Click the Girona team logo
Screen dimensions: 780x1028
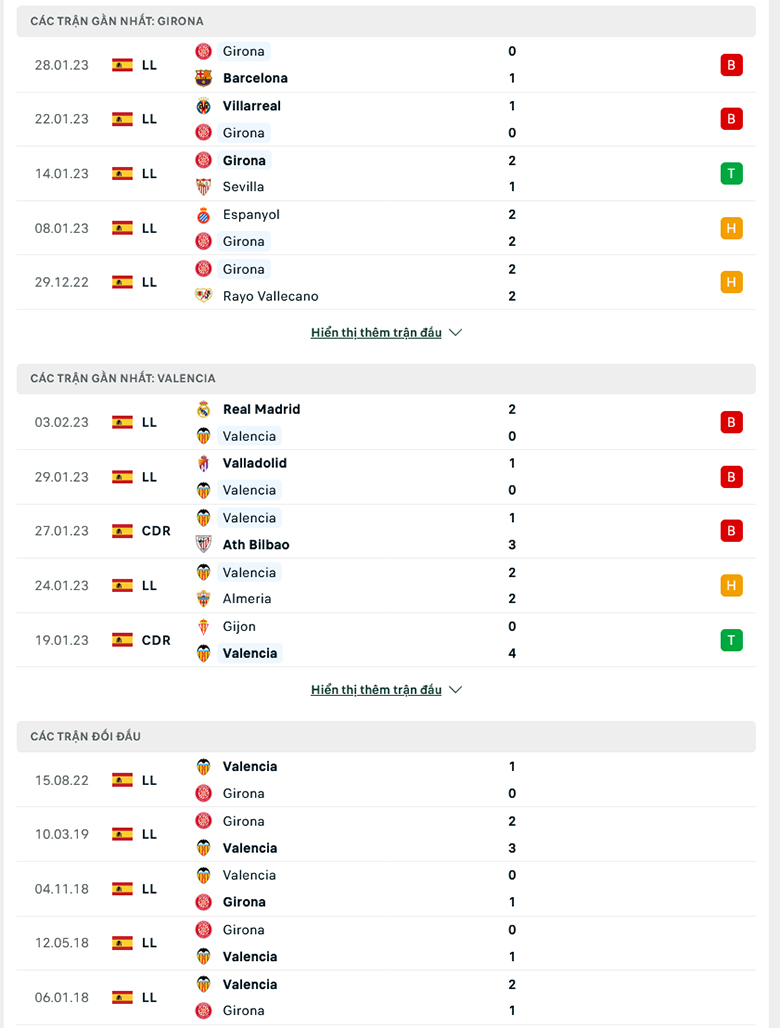[x=204, y=51]
